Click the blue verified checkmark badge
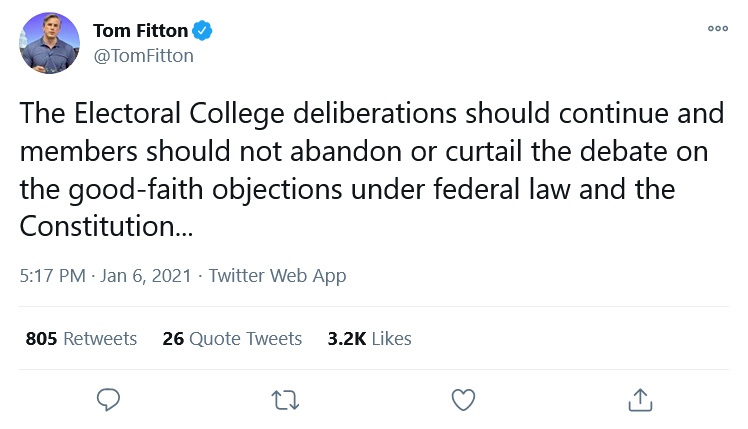 pos(202,31)
